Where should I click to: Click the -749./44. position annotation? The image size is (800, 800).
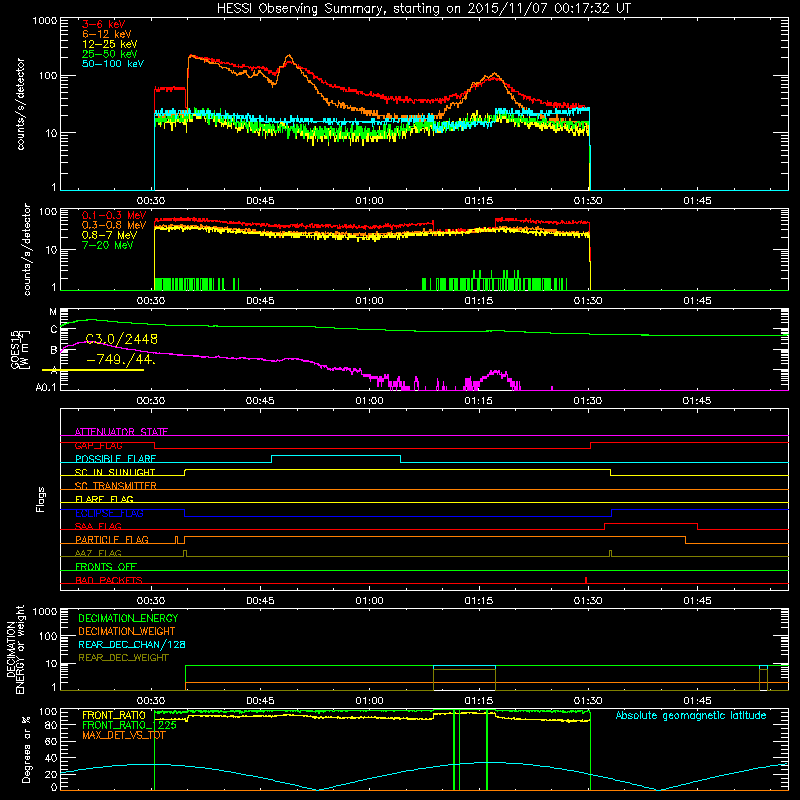click(x=120, y=359)
